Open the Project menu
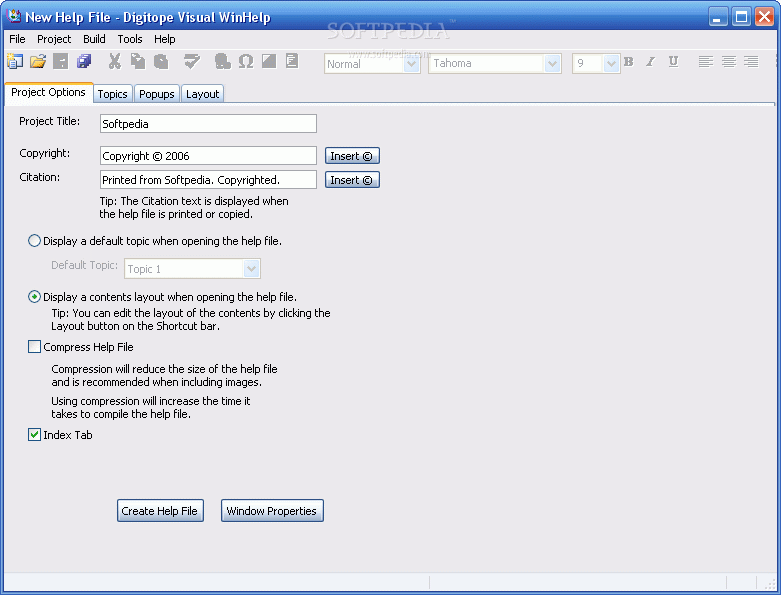 pos(54,39)
